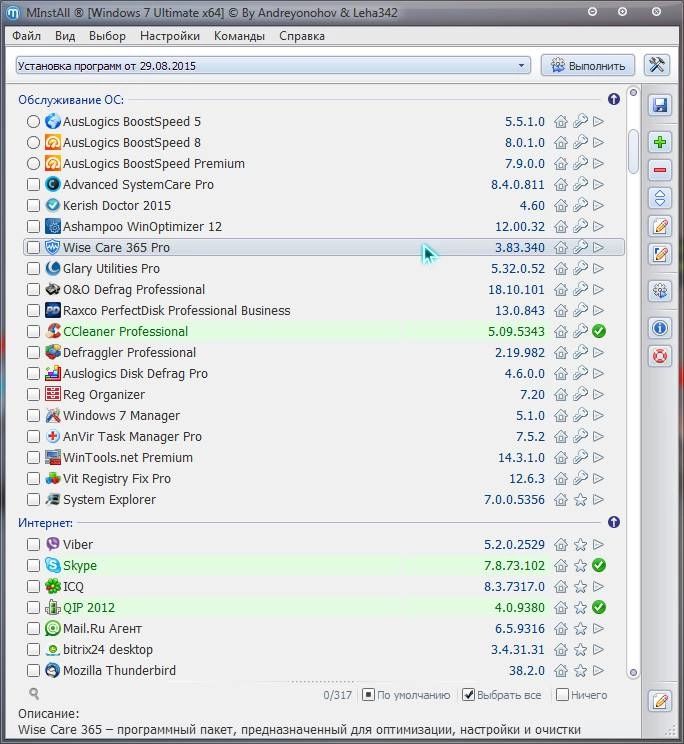Select the bitrix24 desktop entry
The width and height of the screenshot is (684, 744).
pos(108,650)
